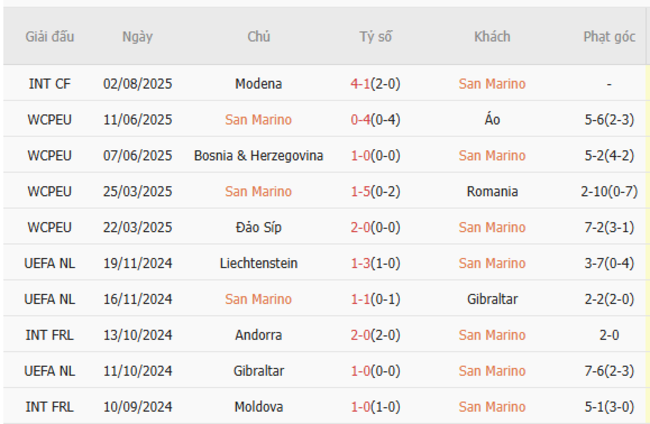Viewport: 650px width, 424px height.
Task: Open San Marino in the 11/06/2025 row
Action: point(259,120)
